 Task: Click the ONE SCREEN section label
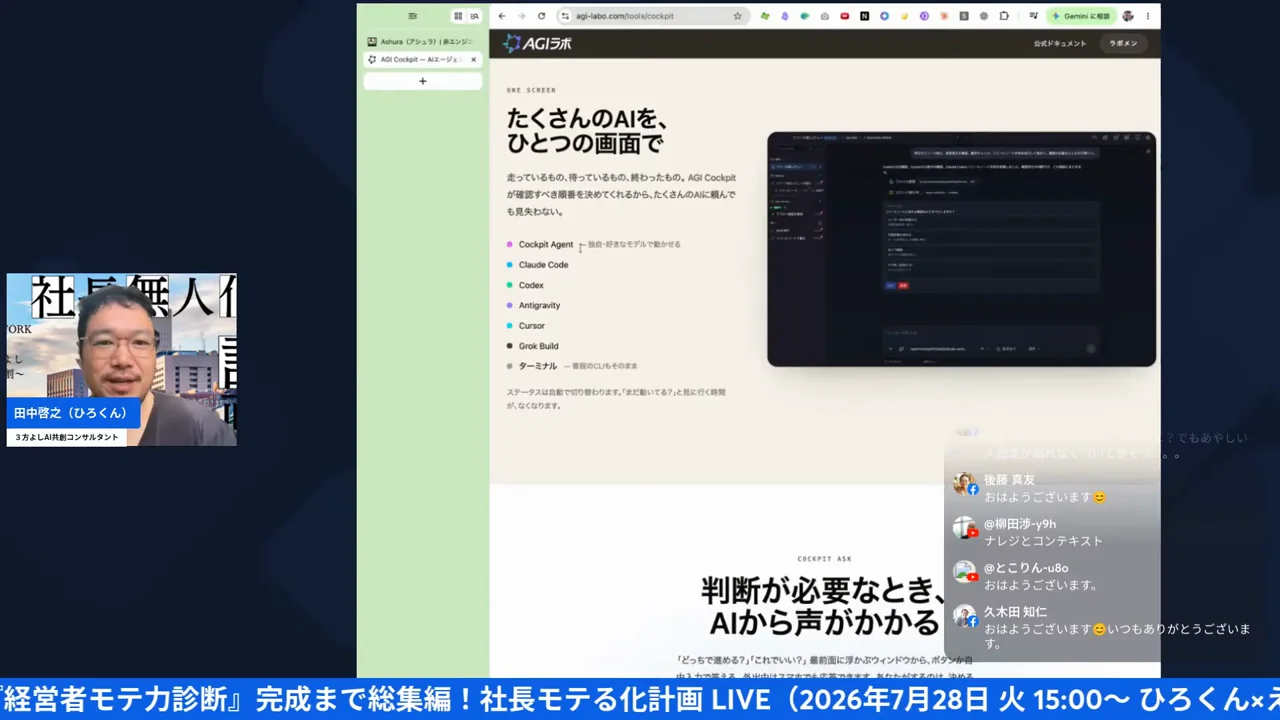(x=531, y=90)
